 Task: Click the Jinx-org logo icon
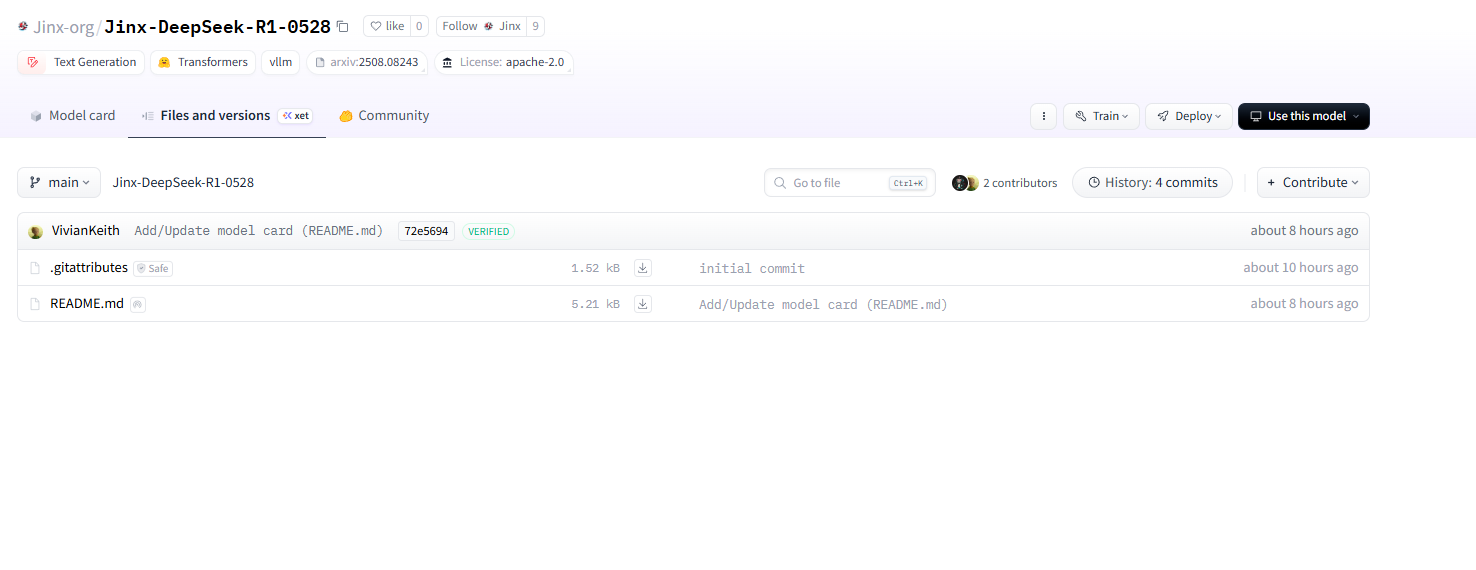[23, 27]
